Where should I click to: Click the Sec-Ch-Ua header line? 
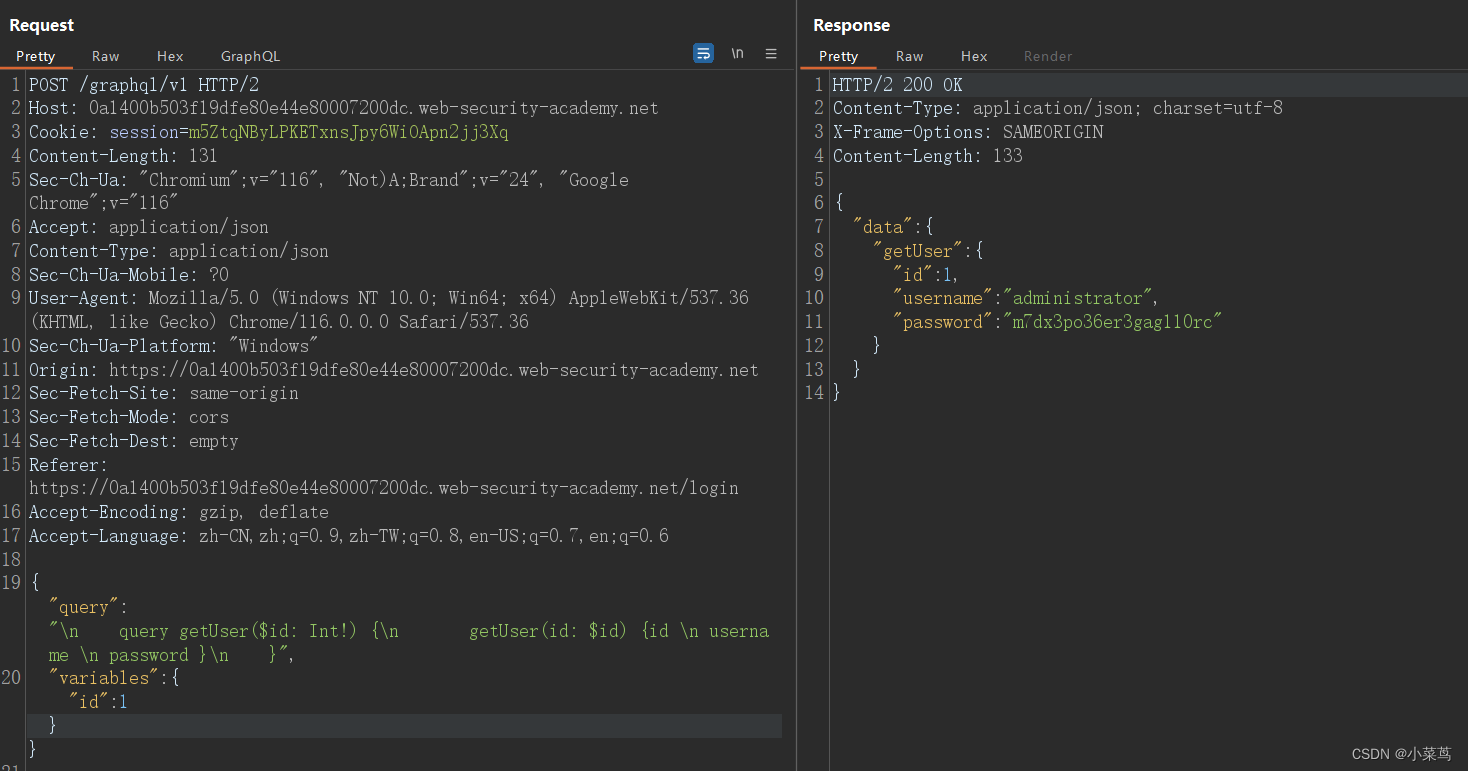[329, 191]
